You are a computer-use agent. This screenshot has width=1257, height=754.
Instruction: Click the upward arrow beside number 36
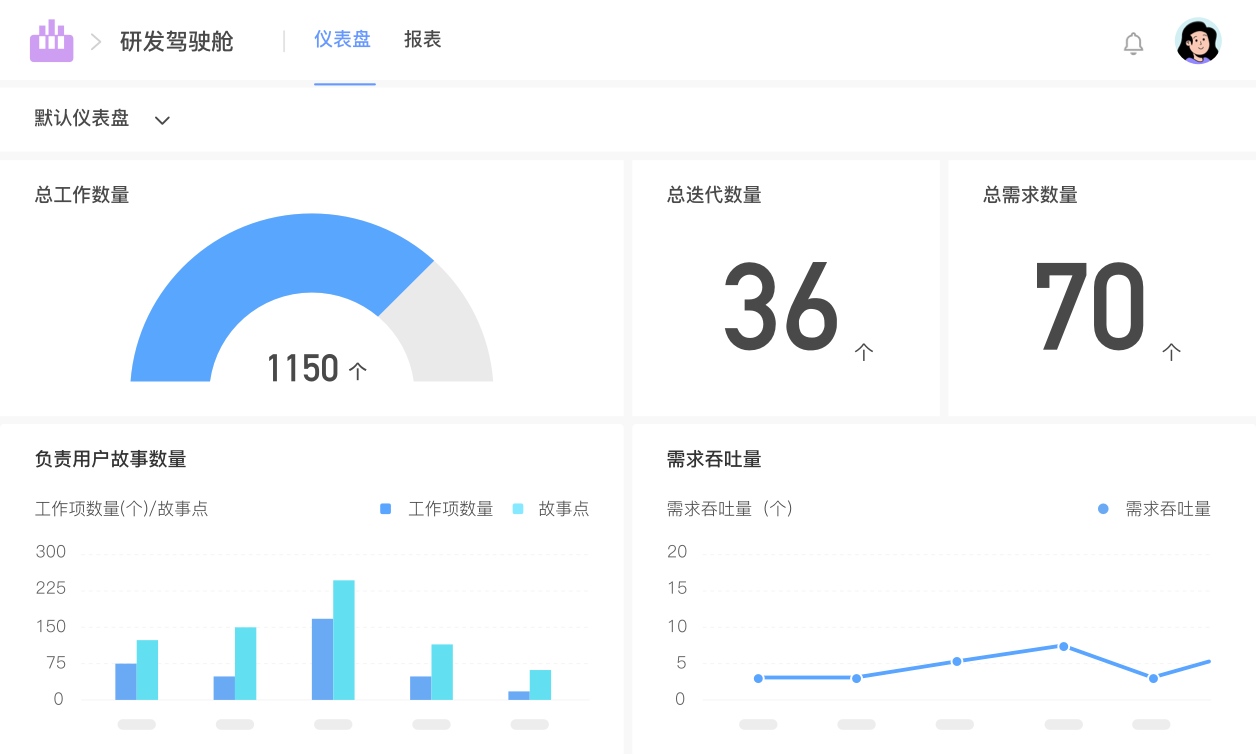[x=864, y=352]
